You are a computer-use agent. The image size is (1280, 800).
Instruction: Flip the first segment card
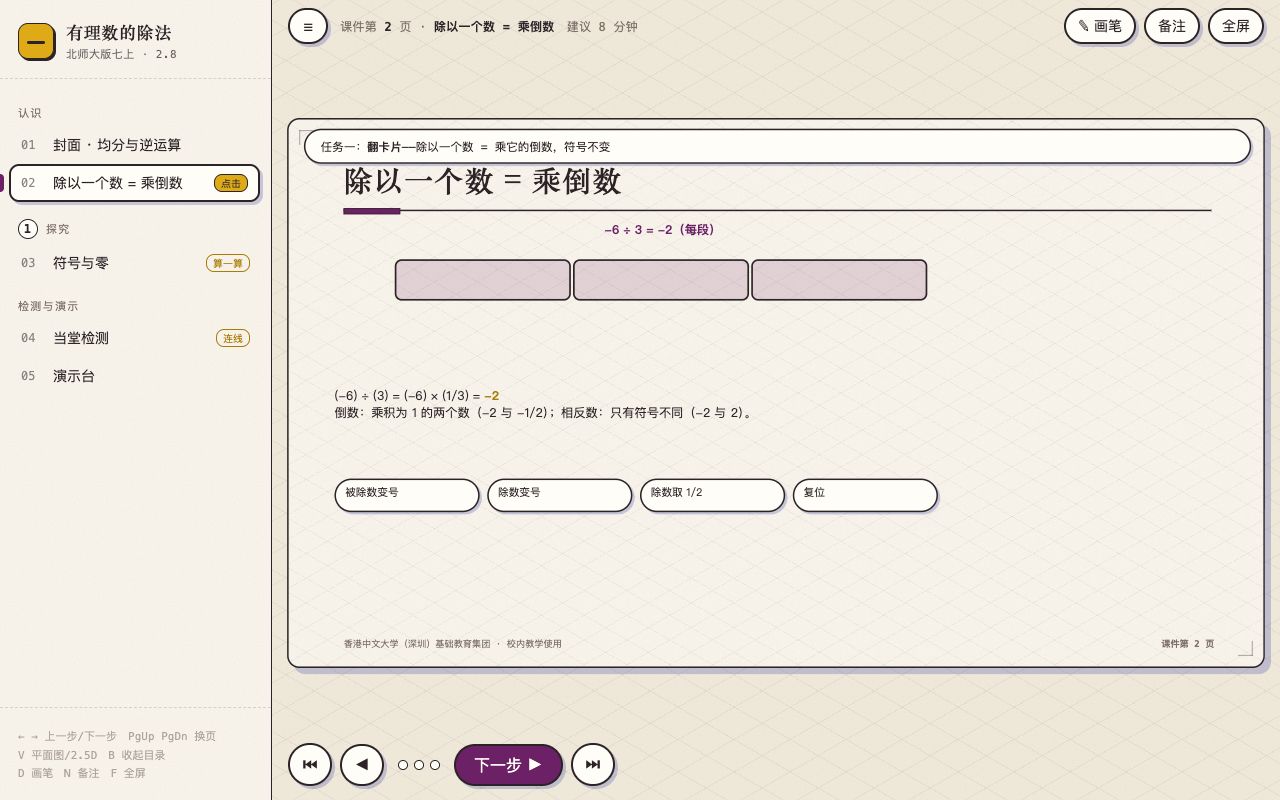(x=483, y=280)
